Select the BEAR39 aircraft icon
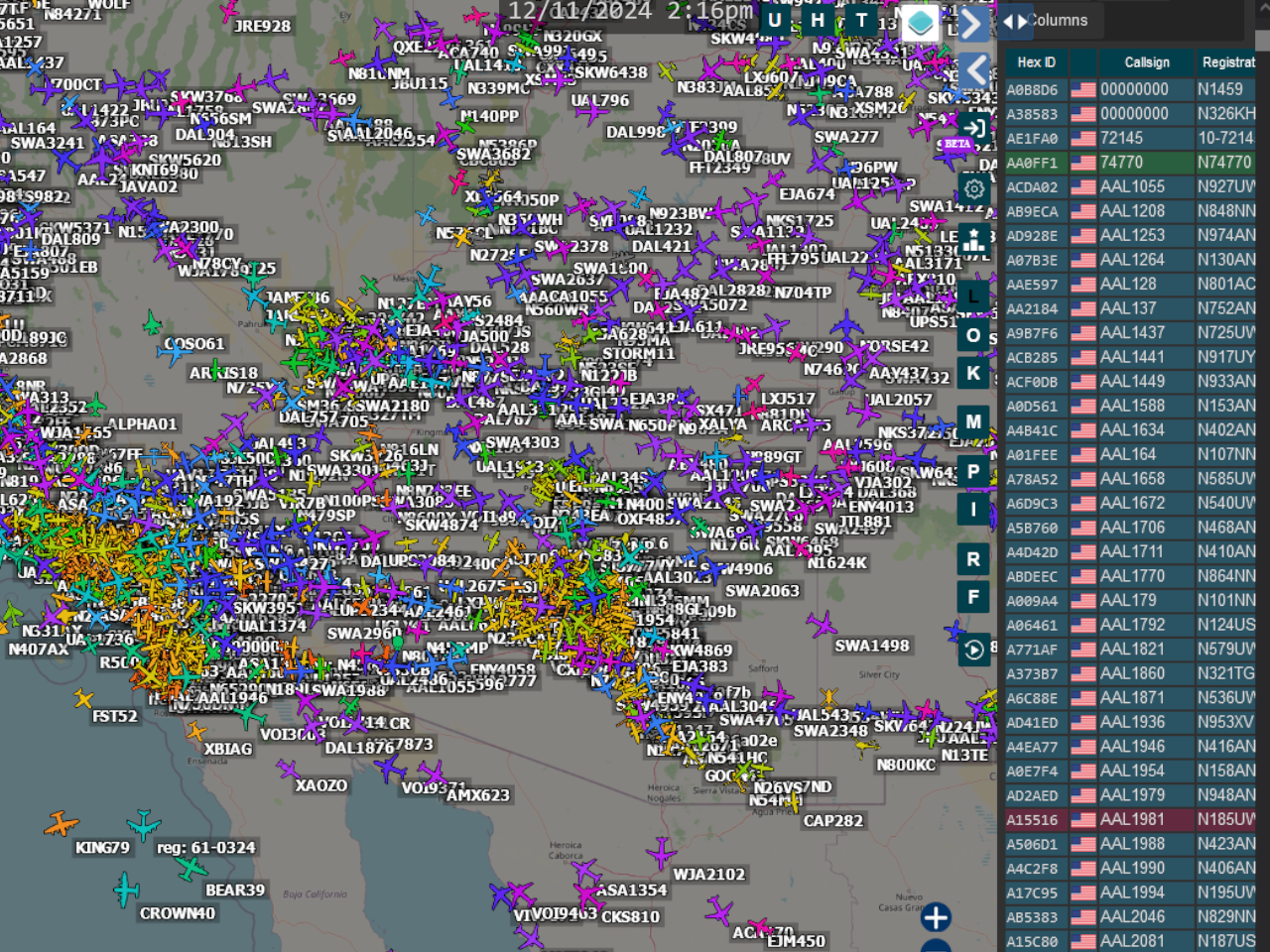 190,868
